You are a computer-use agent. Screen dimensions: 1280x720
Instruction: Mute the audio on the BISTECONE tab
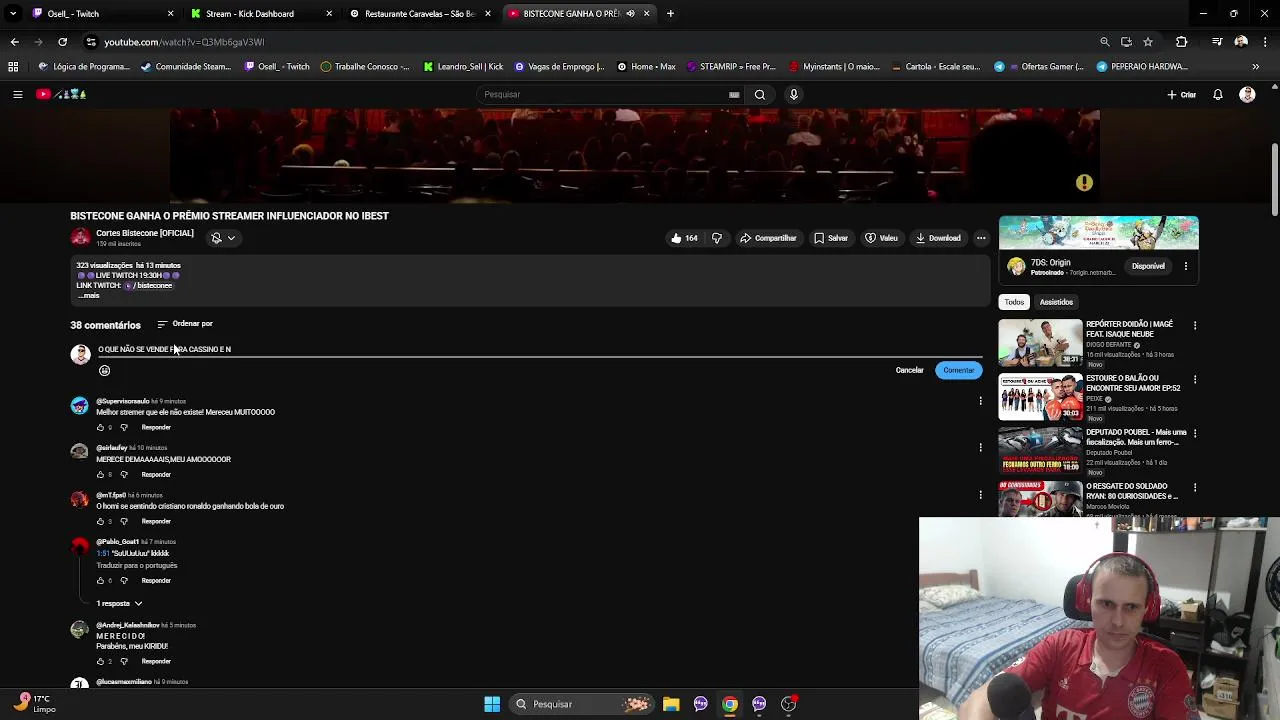tap(630, 14)
